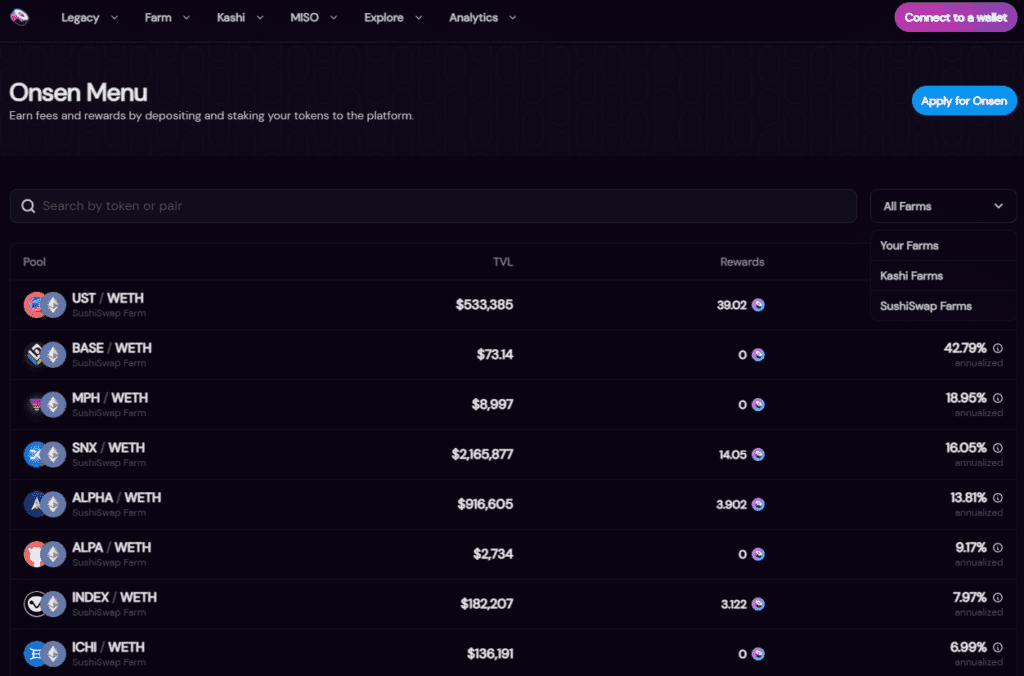Click the info icon next to 18.95%

[x=998, y=398]
